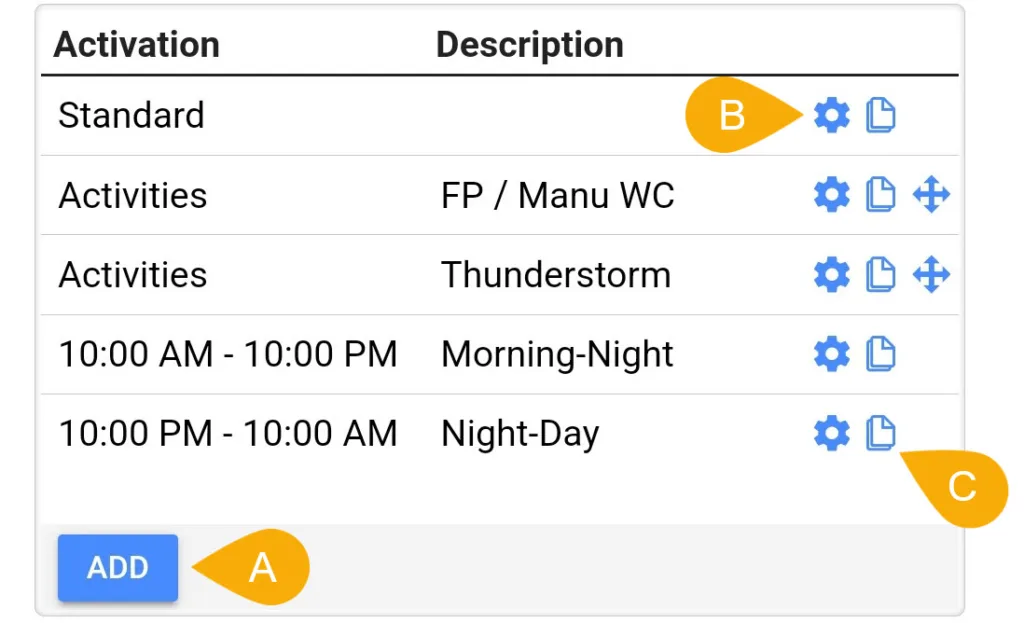Viewport: 1024px width, 623px height.
Task: Open settings gear for Standard row
Action: click(x=832, y=116)
